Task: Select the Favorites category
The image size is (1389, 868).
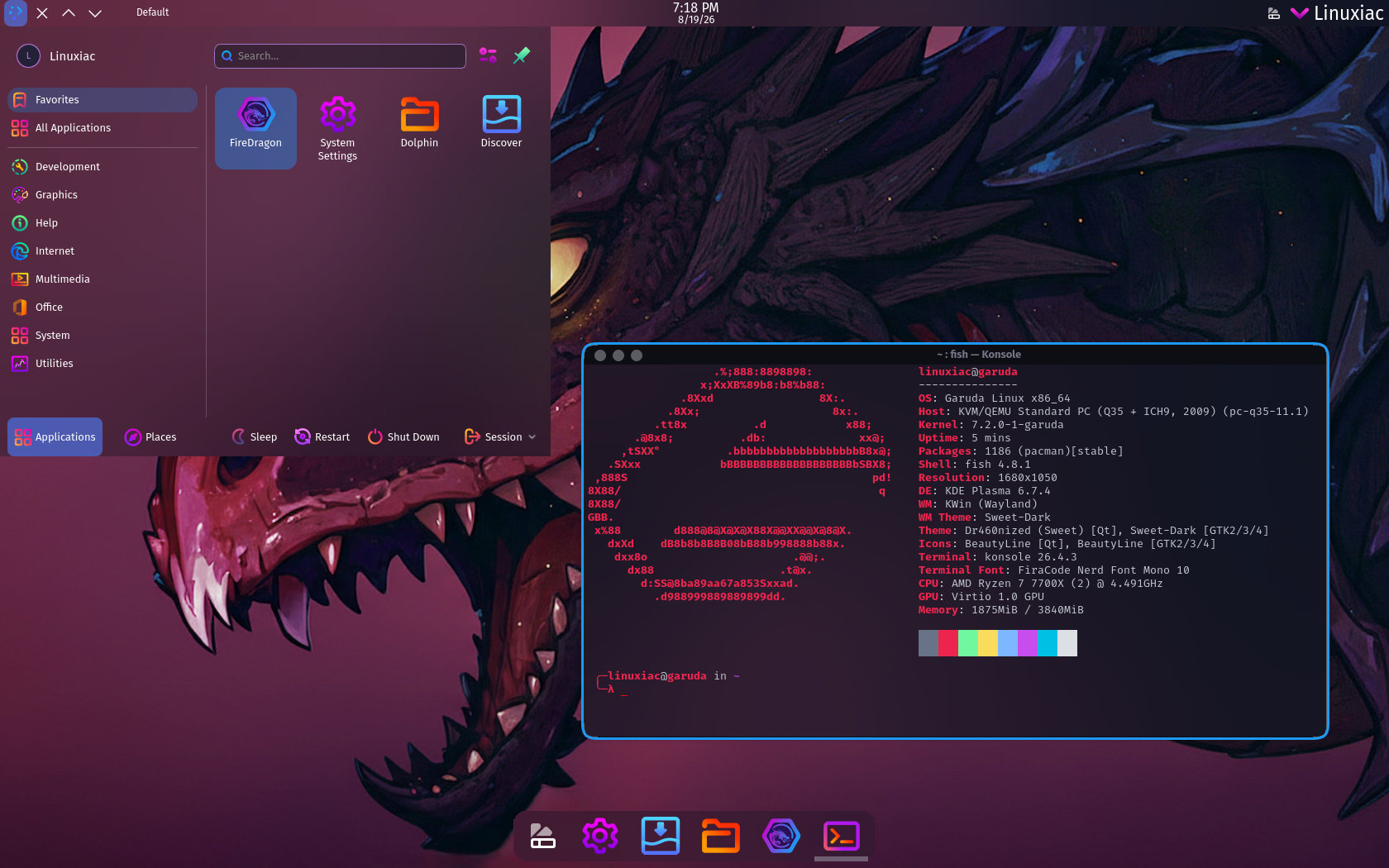Action: pos(103,99)
